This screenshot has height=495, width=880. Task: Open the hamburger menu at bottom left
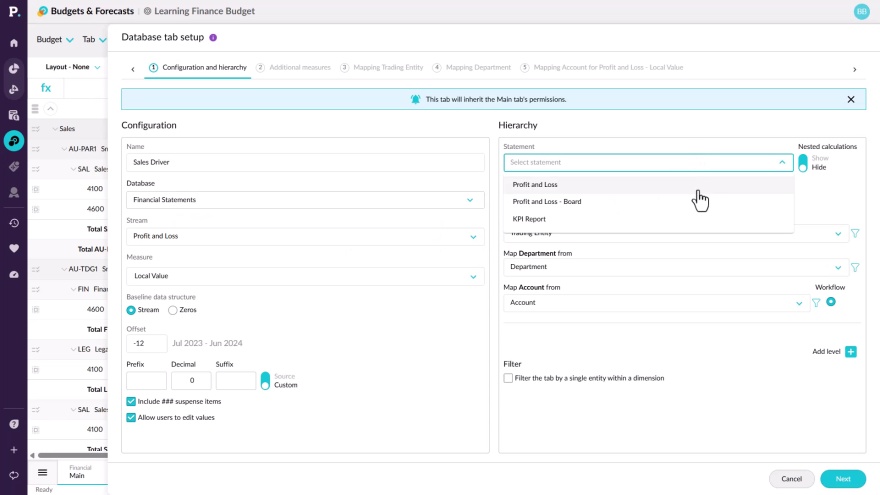click(x=43, y=473)
